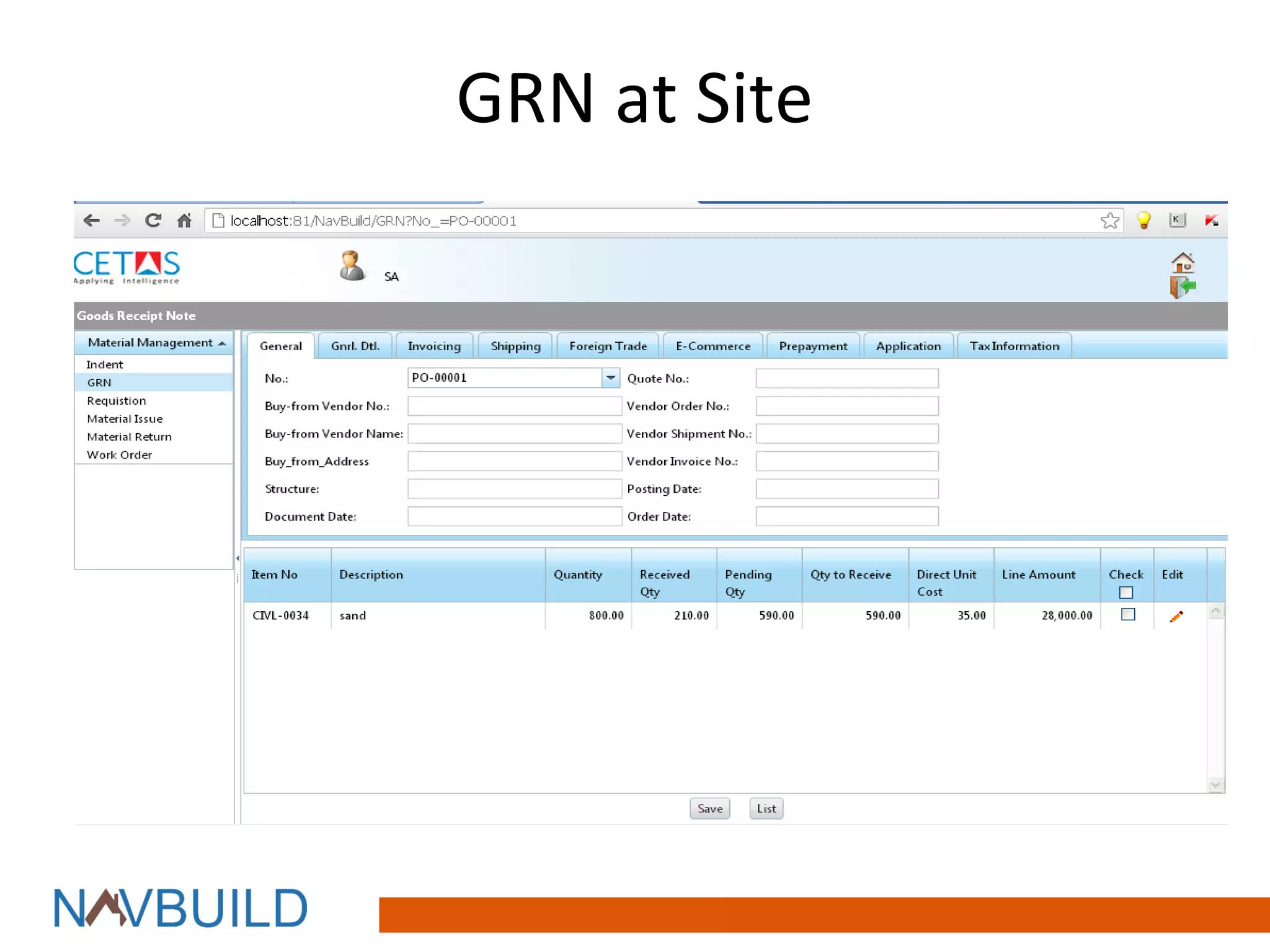
Task: Click the Buy-from Vendor Name field
Action: (x=515, y=433)
